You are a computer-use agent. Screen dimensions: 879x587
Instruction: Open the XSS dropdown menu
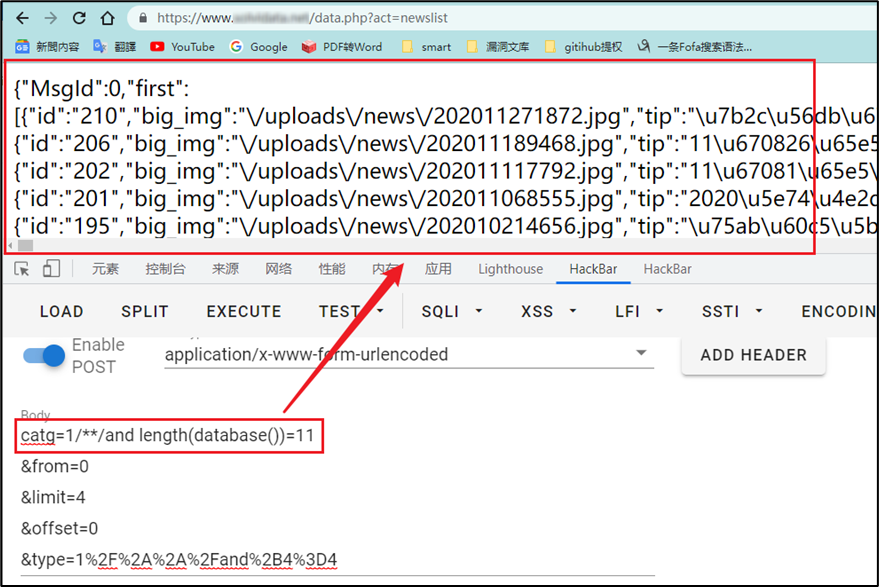(x=549, y=312)
